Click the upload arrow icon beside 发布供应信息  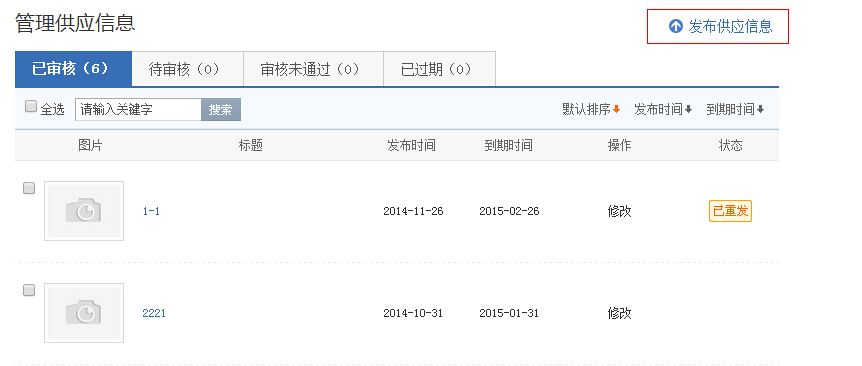pos(675,26)
